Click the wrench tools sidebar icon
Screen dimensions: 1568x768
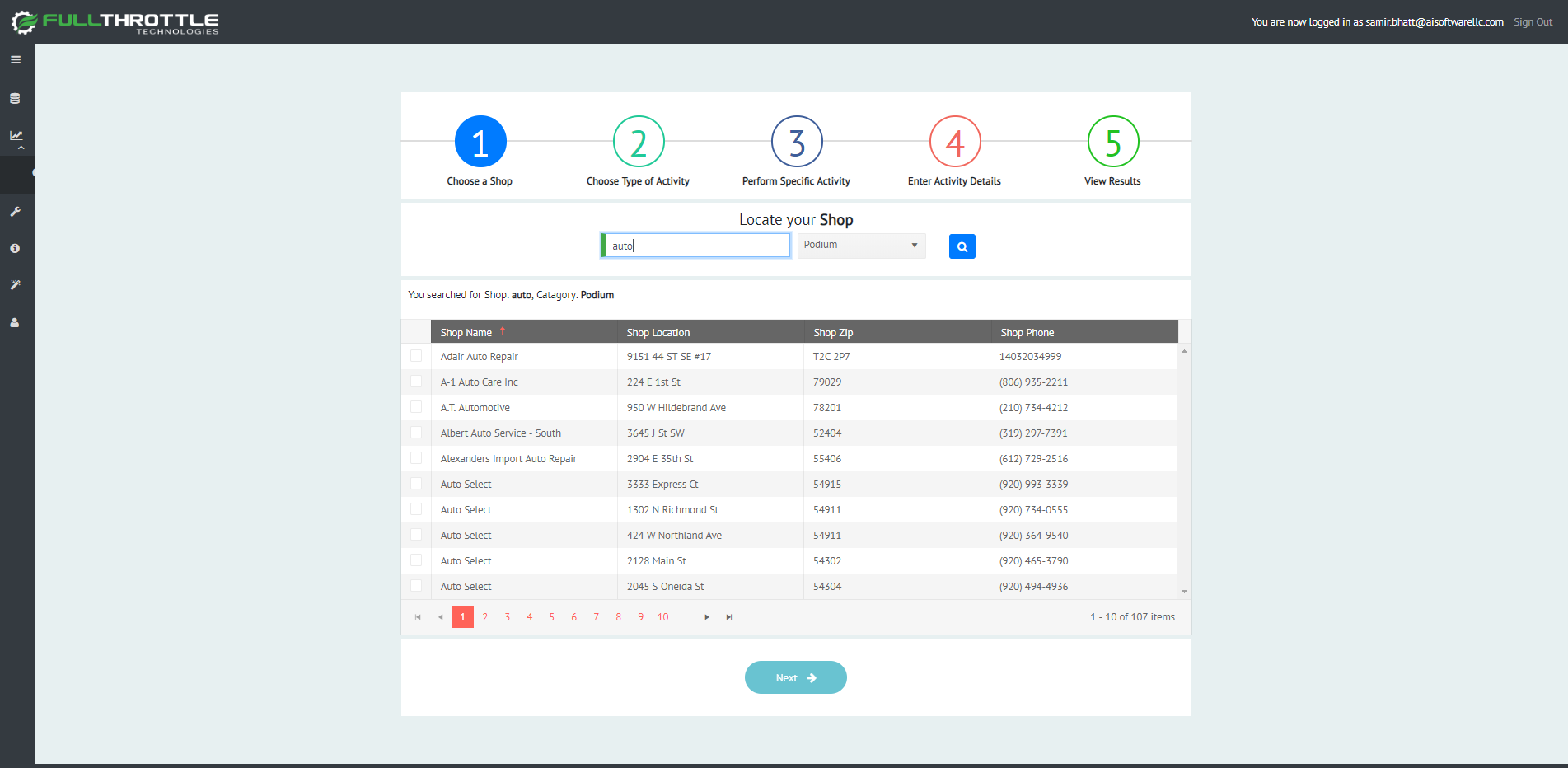[15, 212]
